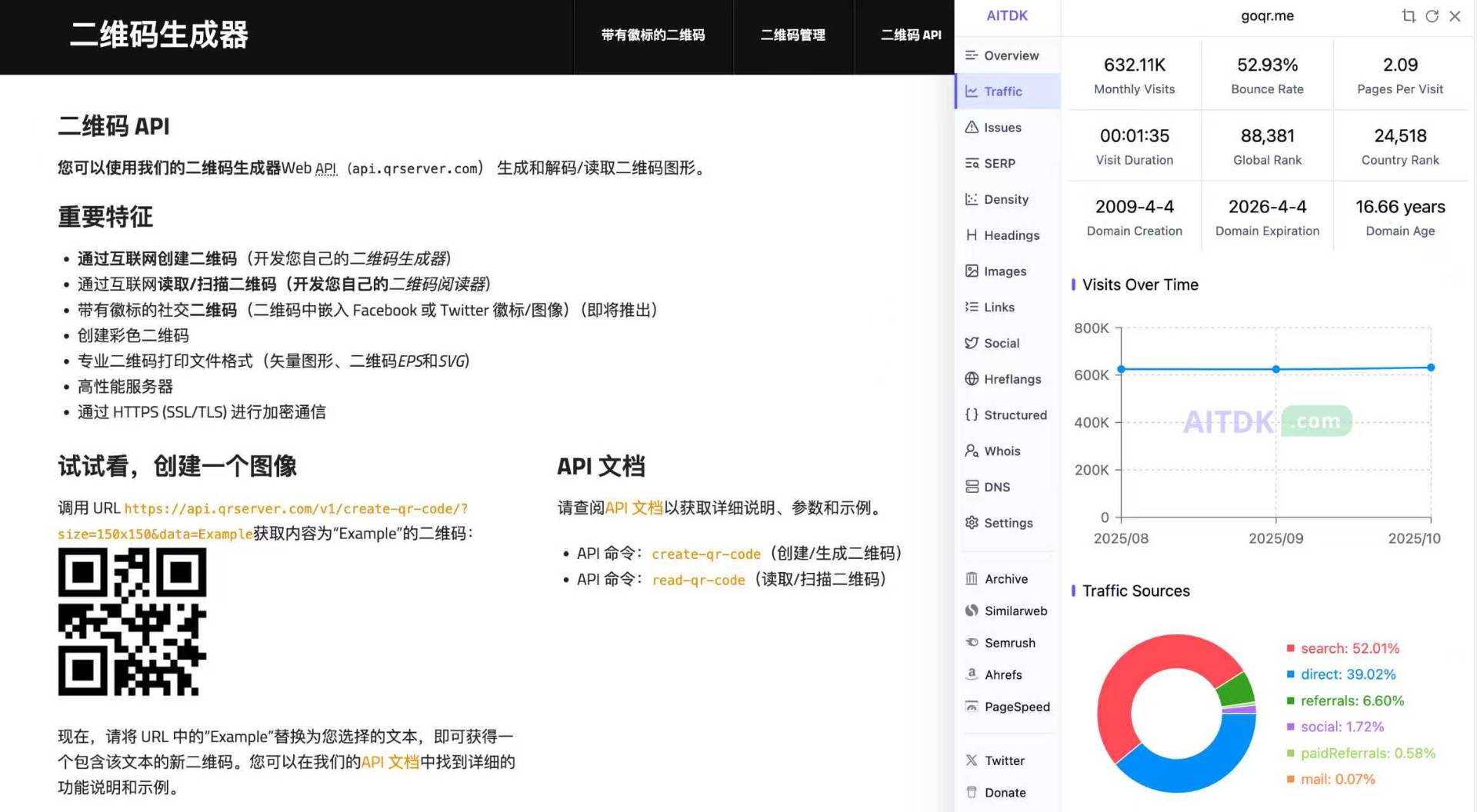
Task: Toggle the referrals 6.60% legend entry
Action: pos(1345,701)
